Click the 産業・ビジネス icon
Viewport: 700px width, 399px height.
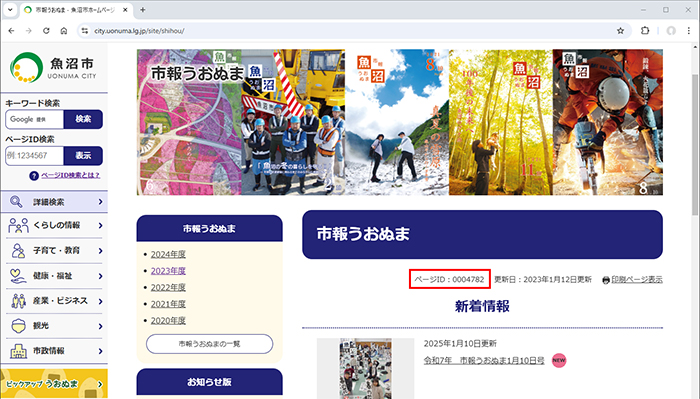[x=18, y=301]
